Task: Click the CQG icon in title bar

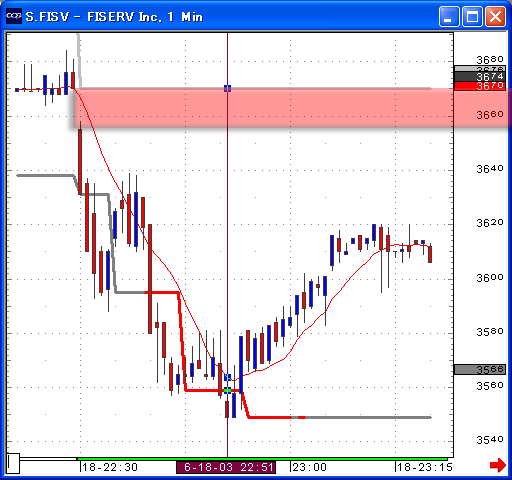Action: (14, 16)
